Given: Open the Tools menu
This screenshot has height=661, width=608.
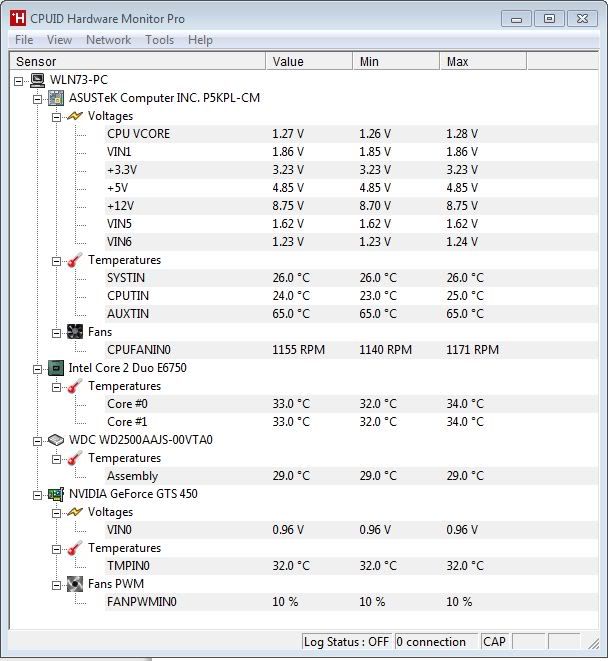Looking at the screenshot, I should (159, 40).
